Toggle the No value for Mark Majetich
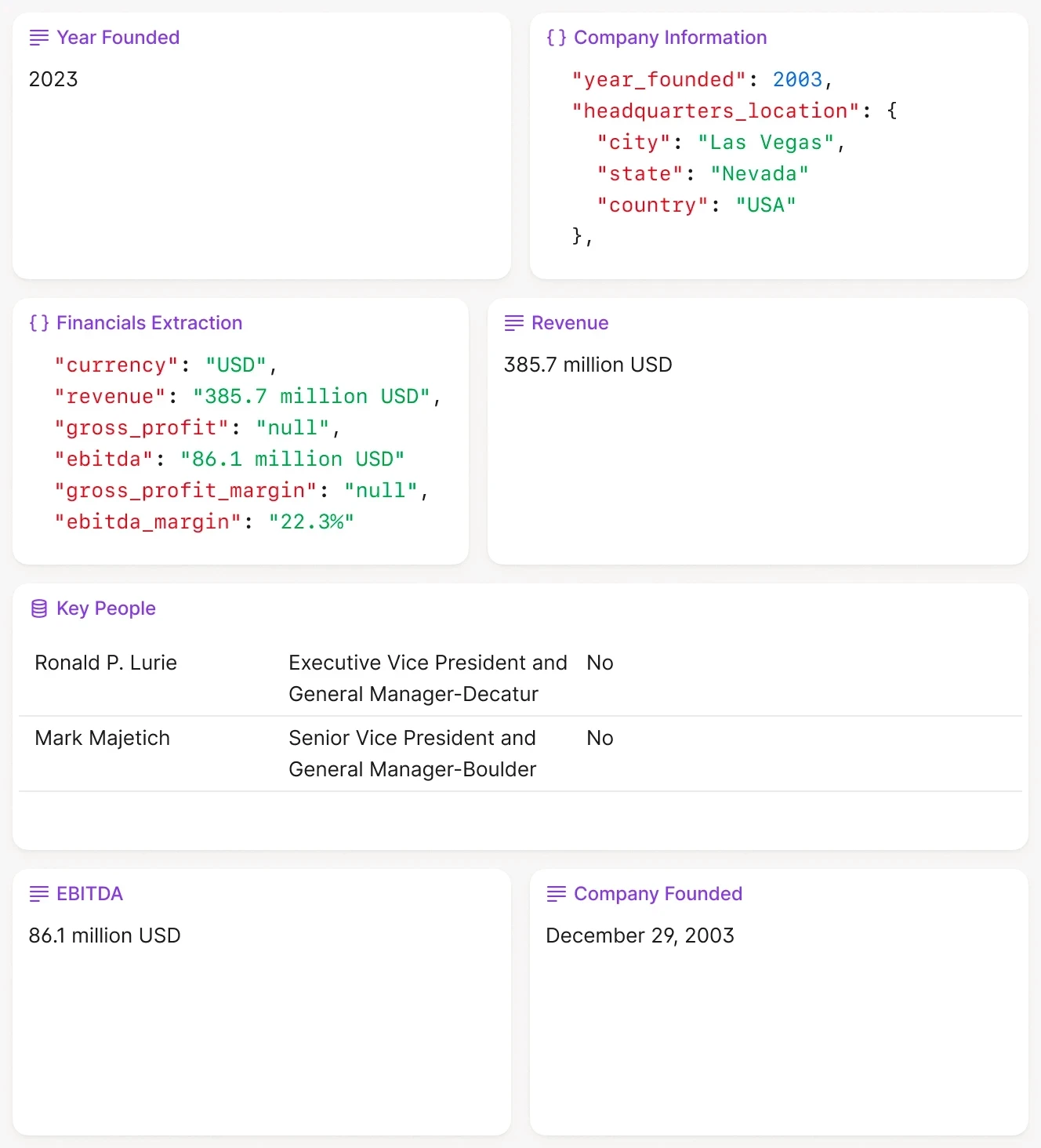 [x=600, y=738]
